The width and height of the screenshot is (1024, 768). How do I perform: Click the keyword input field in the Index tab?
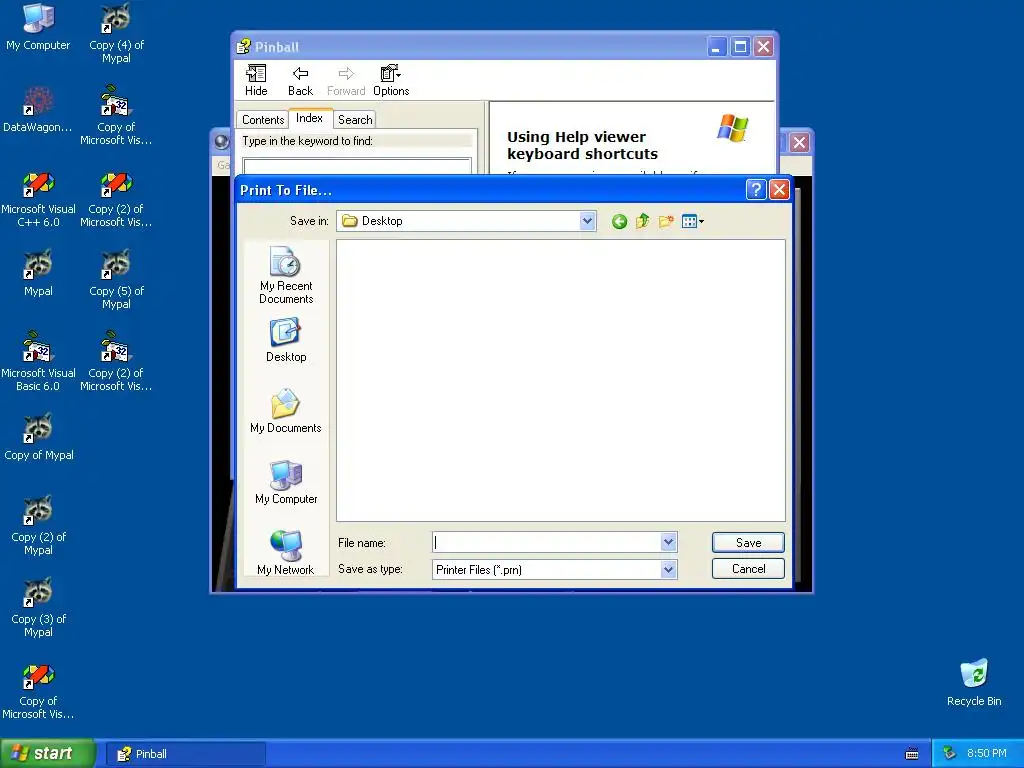357,166
